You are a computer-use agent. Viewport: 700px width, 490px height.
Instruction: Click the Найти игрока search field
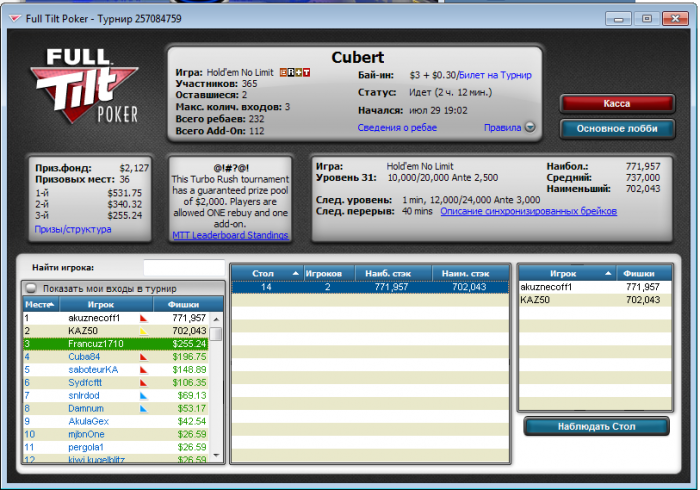tap(184, 268)
